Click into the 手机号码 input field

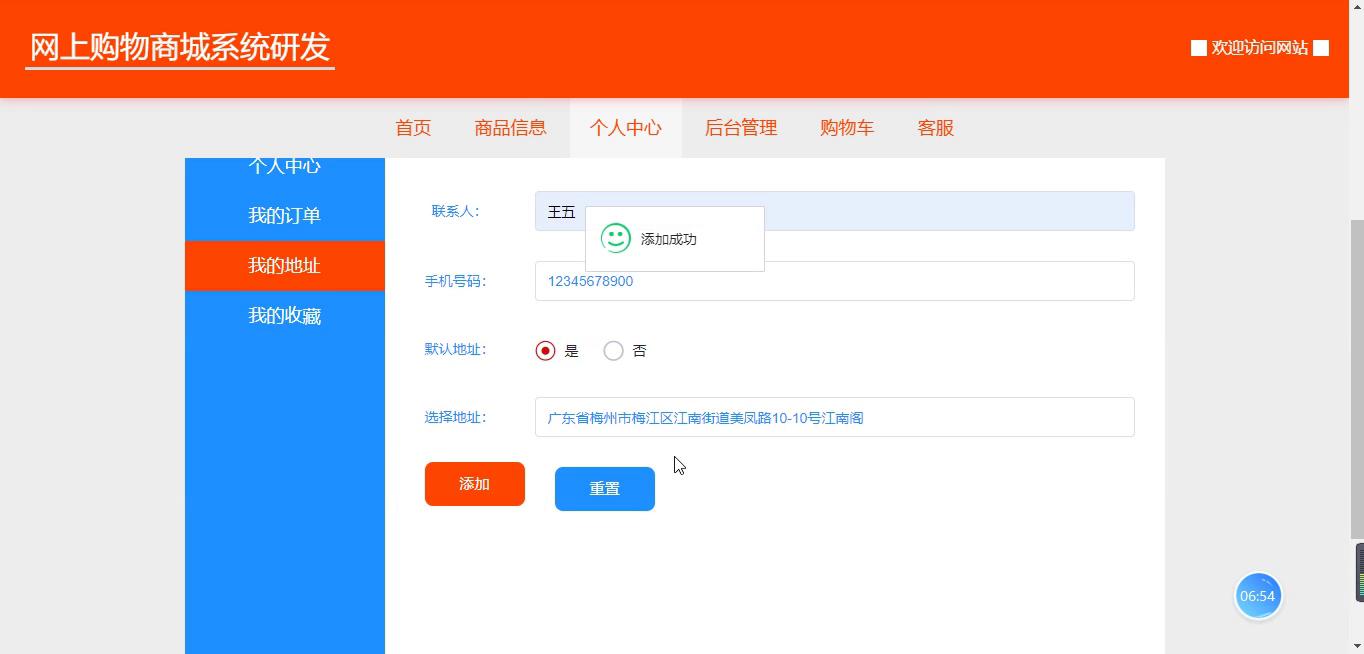point(834,281)
